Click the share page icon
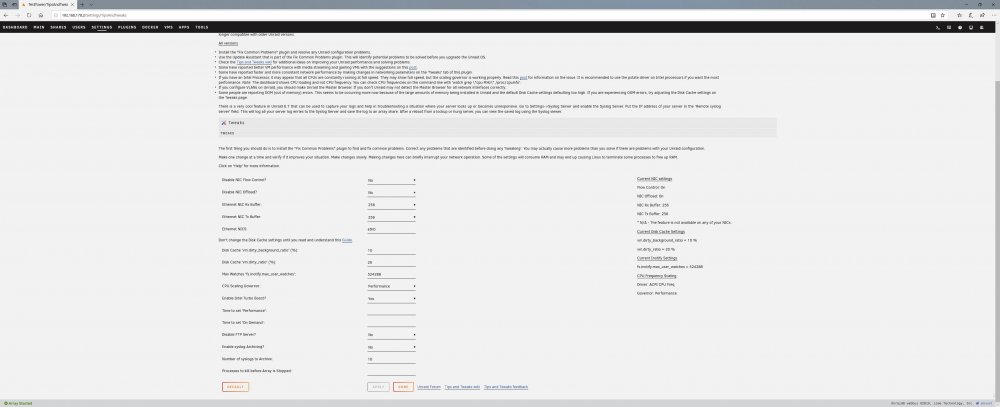The image size is (1000, 407). pos(980,15)
